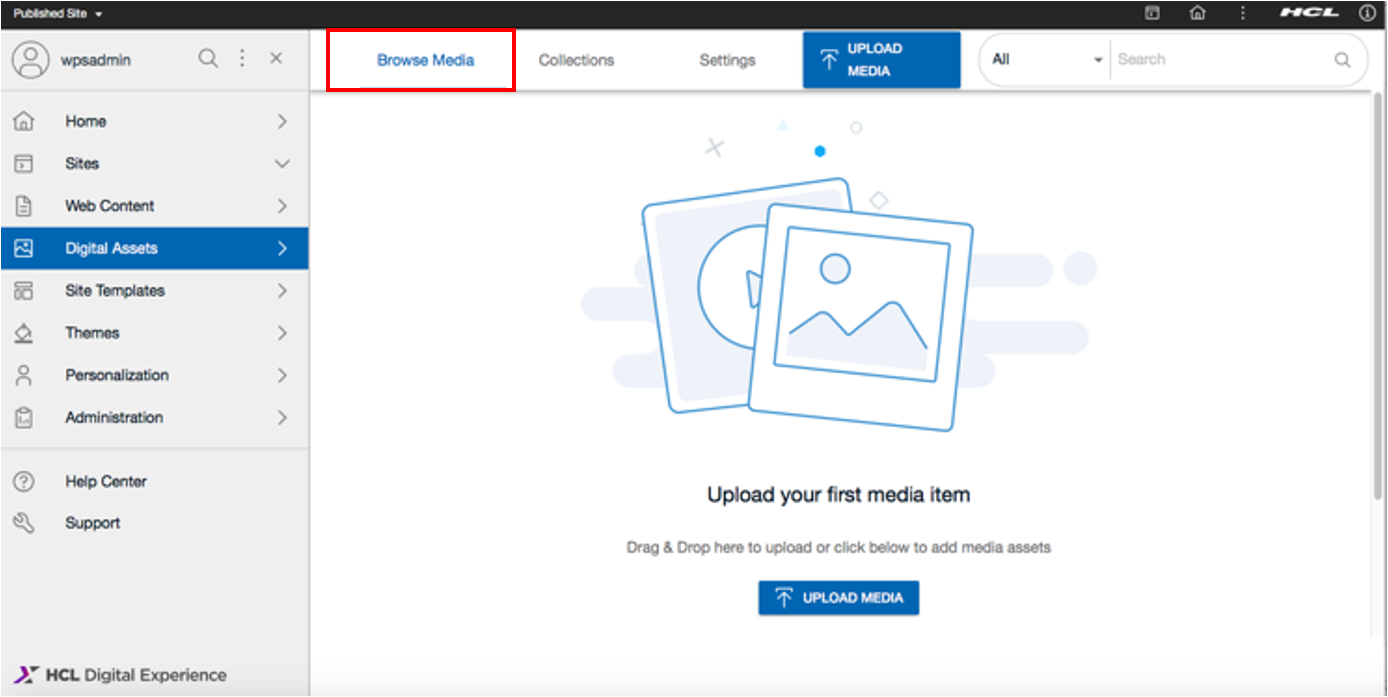Select the Digital Assets menu item
This screenshot has height=697, width=1388.
pos(154,248)
